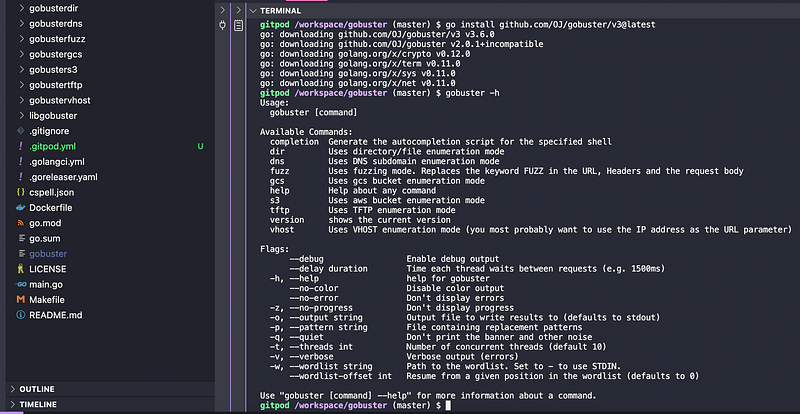Click the 'Available Commands:' heading
This screenshot has width=800, height=414.
coord(306,132)
